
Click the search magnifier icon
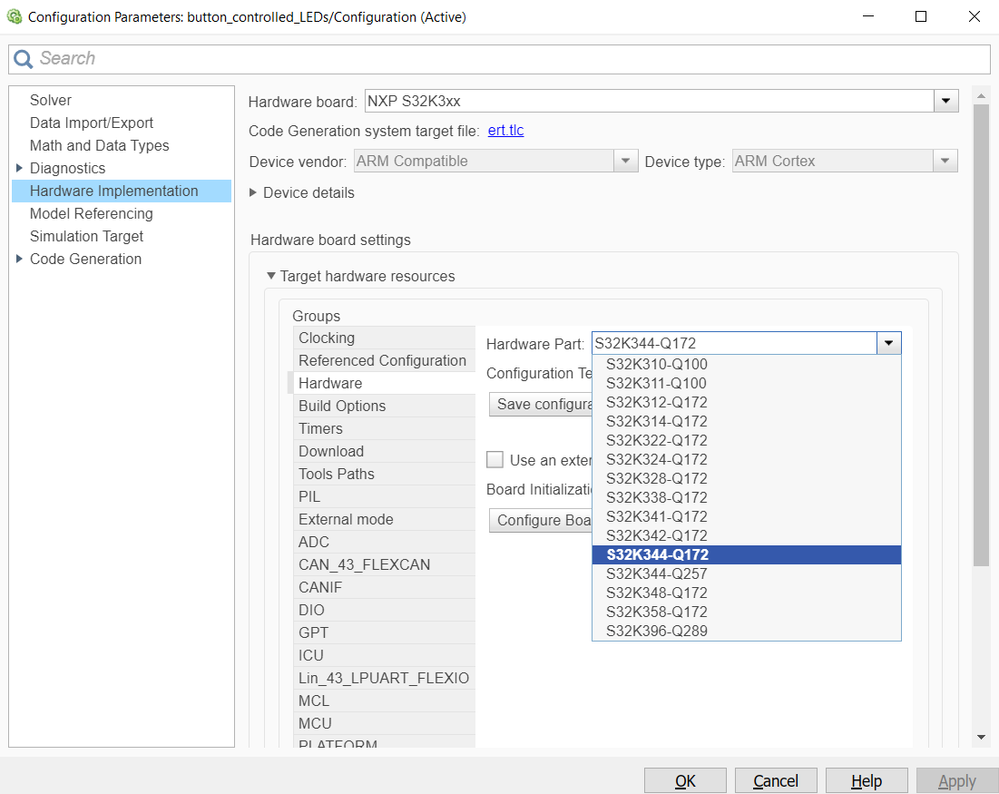[23, 59]
